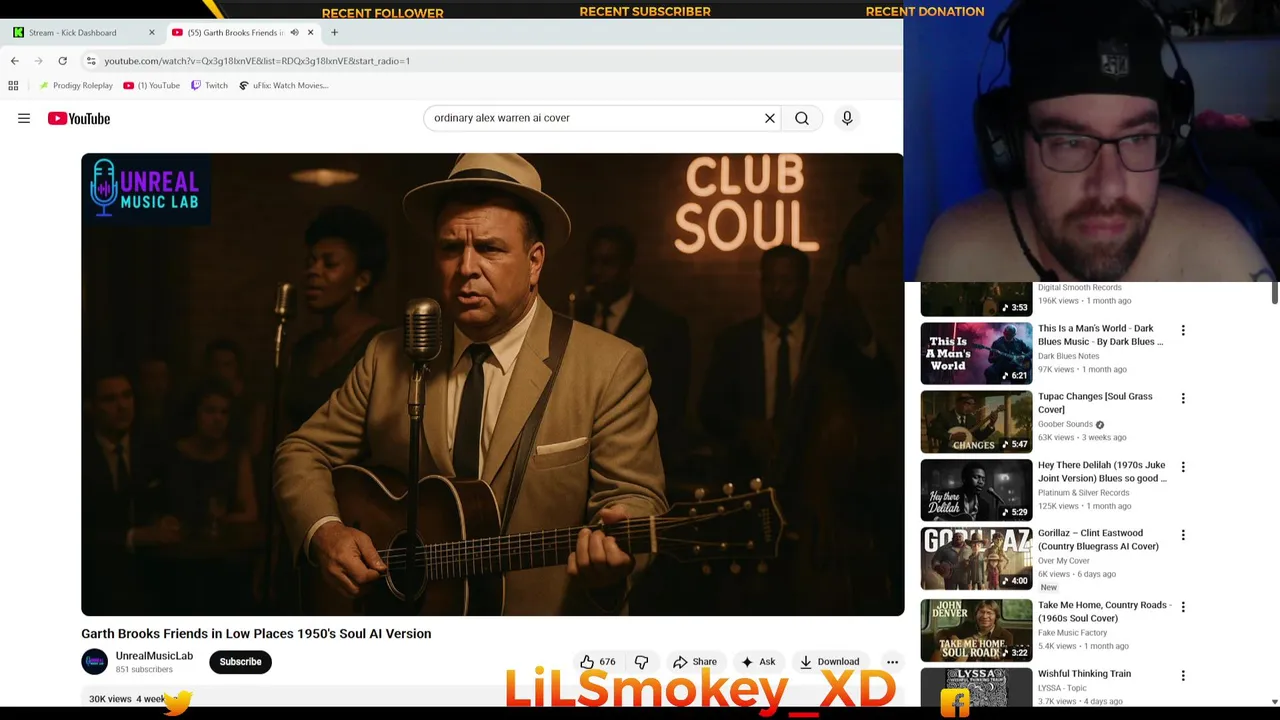Click Digital Smooth Records channel name
1280x720 pixels.
point(1079,288)
